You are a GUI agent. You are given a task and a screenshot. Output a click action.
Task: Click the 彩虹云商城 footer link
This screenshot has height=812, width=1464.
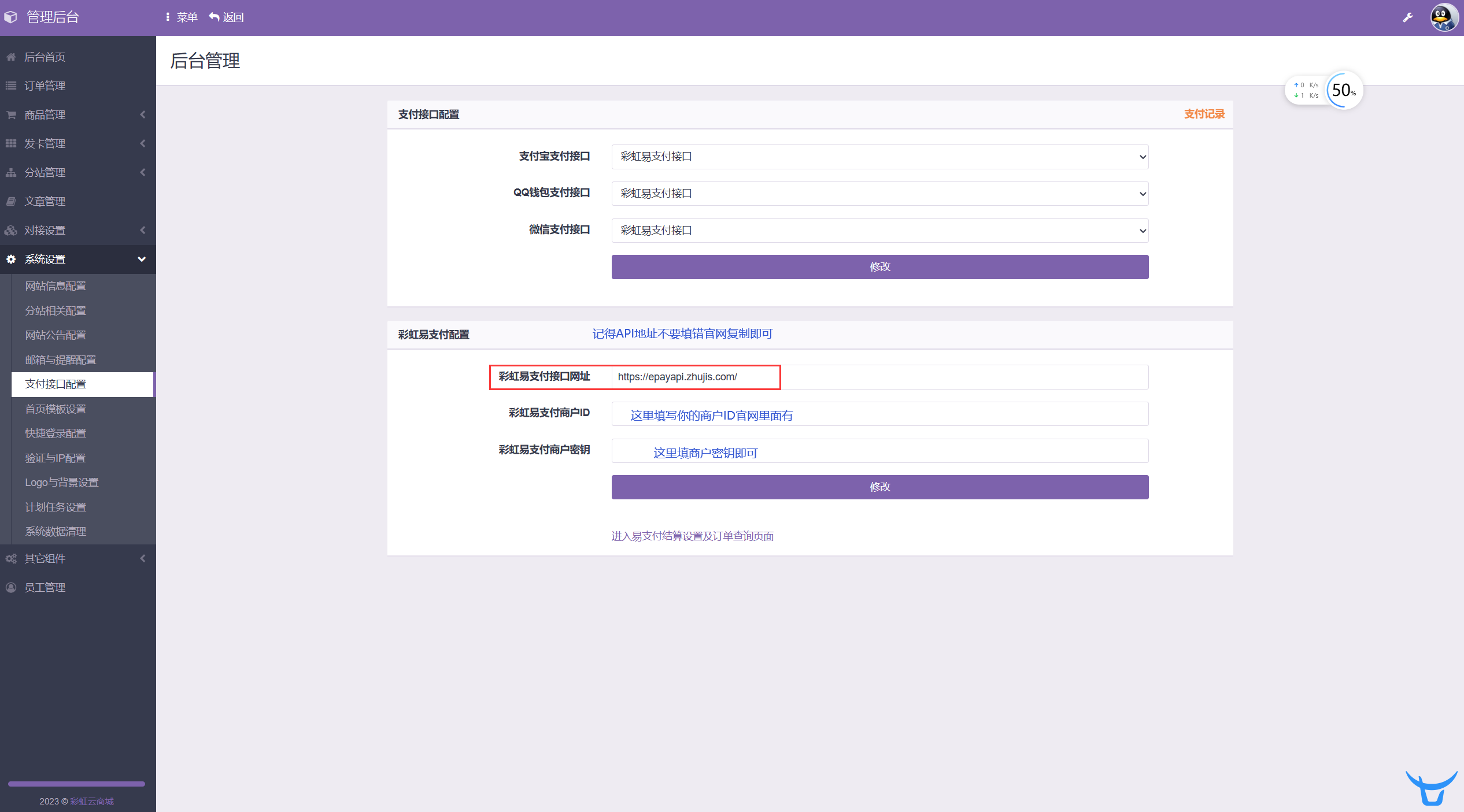pos(92,801)
